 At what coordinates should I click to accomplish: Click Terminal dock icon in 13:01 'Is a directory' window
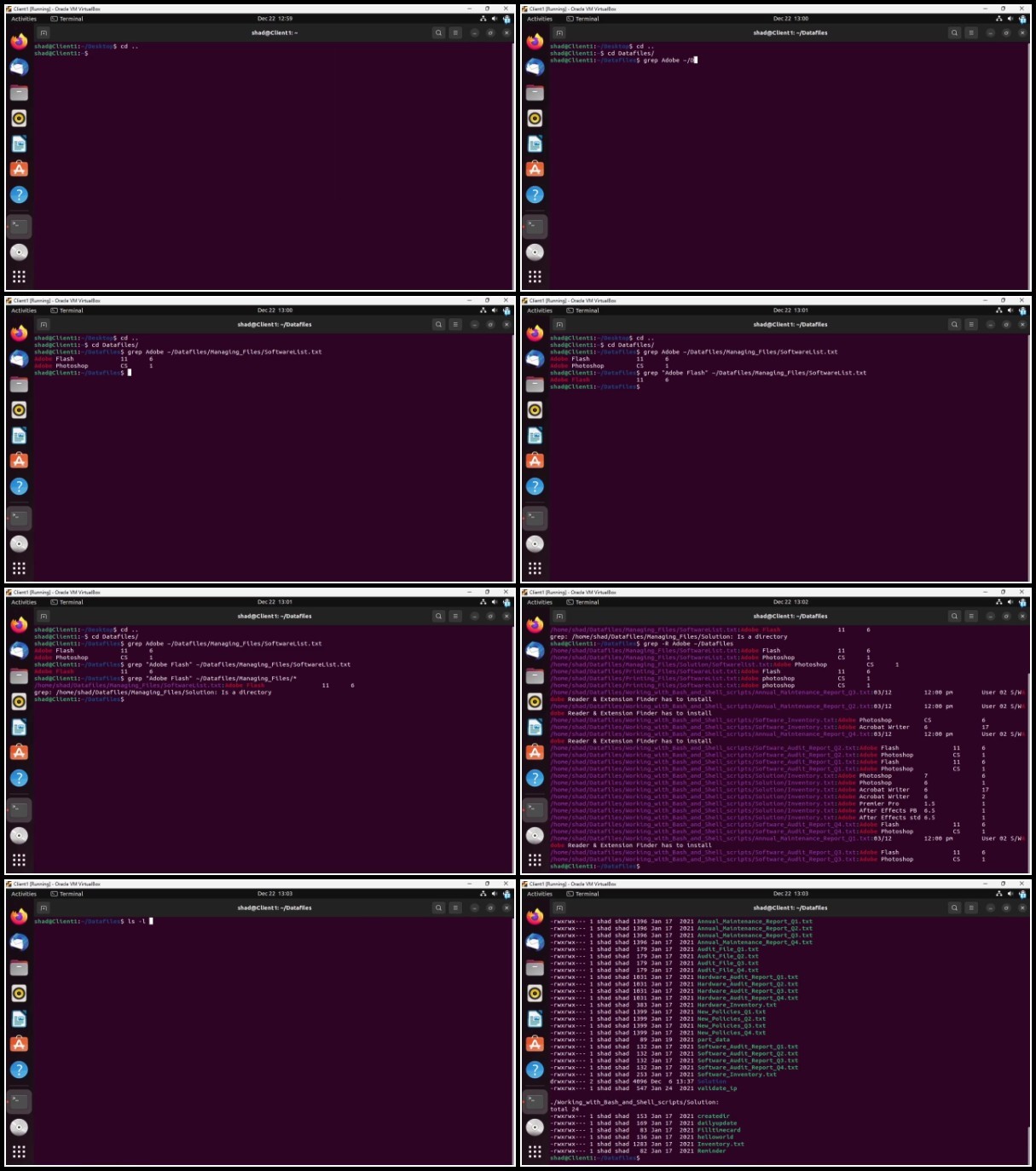click(x=19, y=809)
